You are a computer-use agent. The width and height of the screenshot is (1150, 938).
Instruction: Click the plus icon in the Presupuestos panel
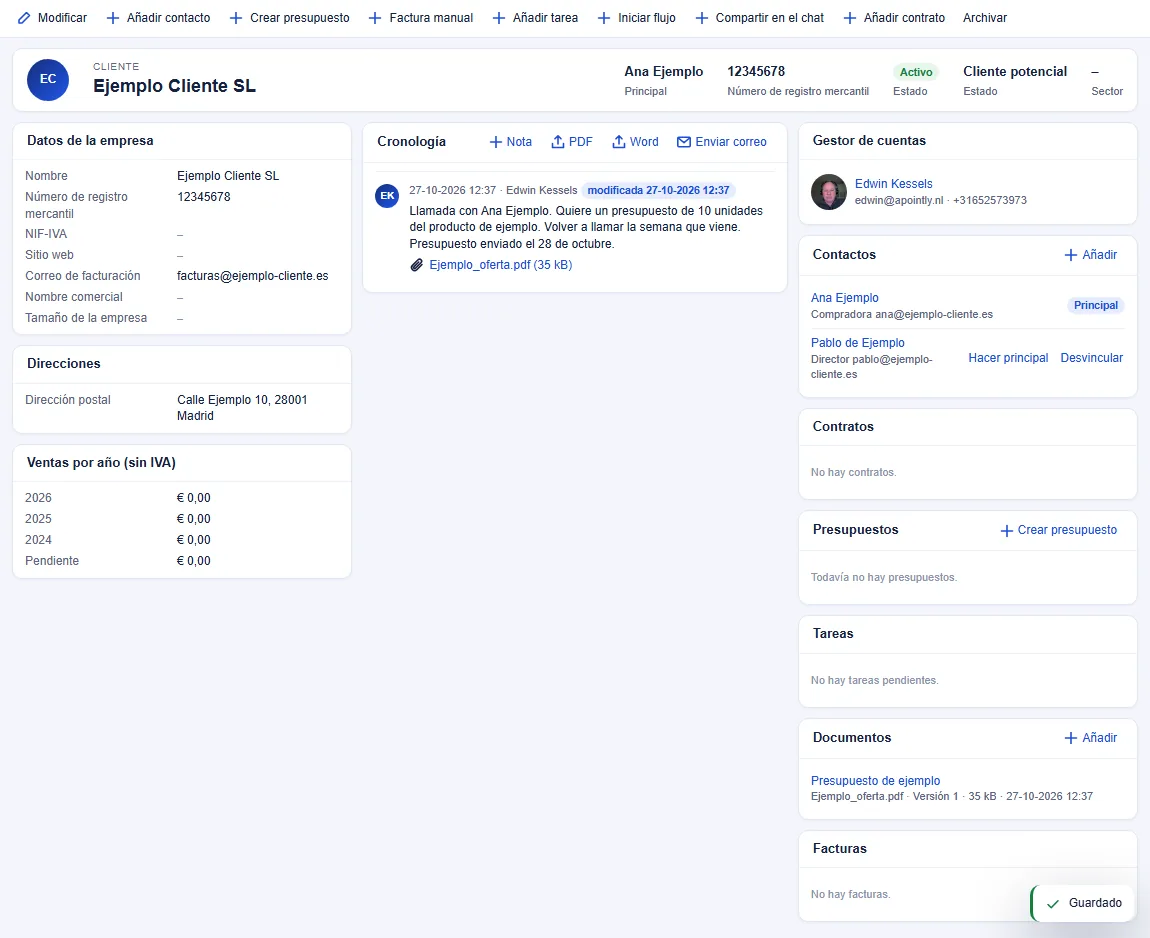tap(1007, 530)
